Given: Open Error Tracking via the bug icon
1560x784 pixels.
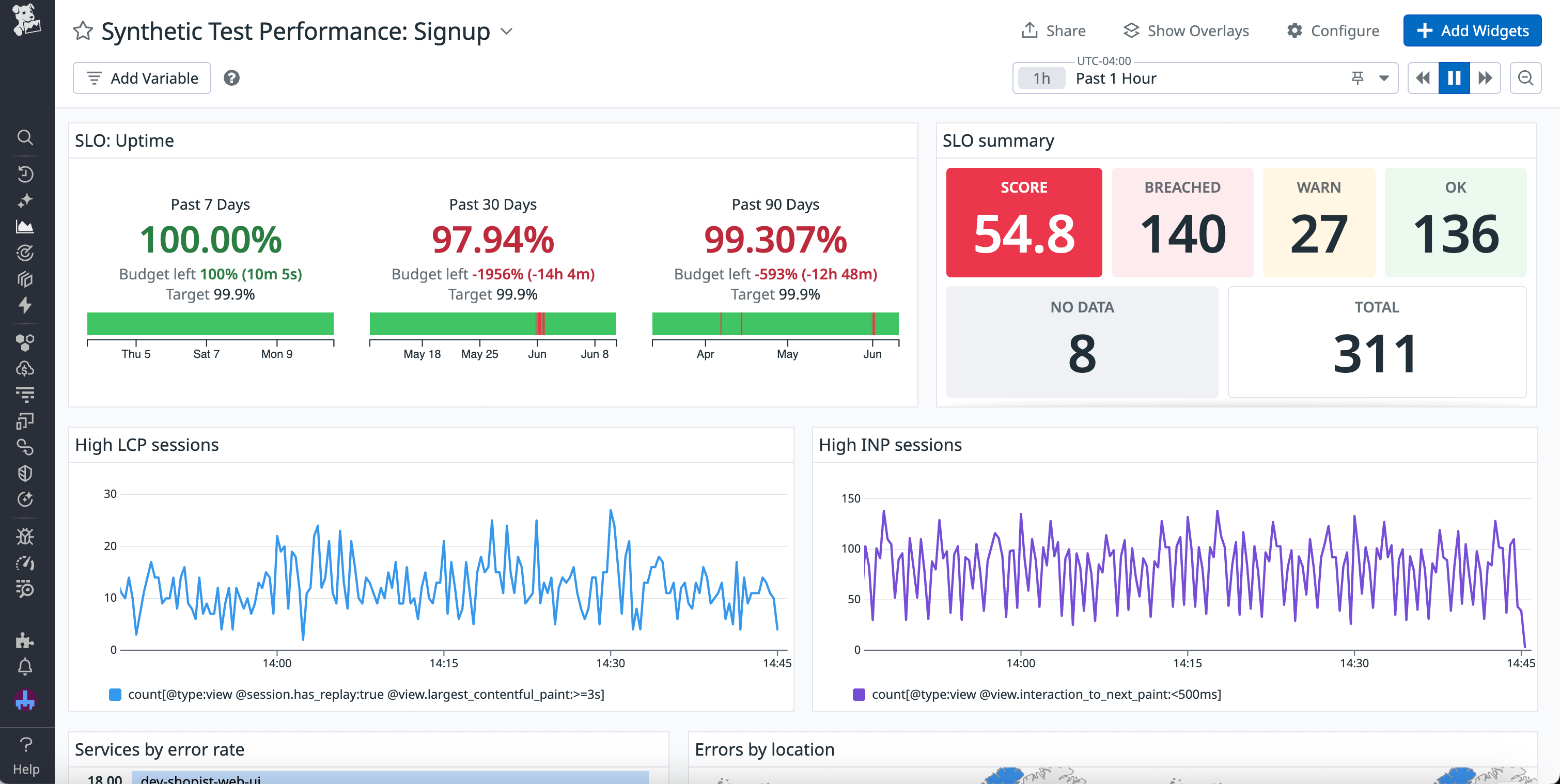Looking at the screenshot, I should (25, 537).
